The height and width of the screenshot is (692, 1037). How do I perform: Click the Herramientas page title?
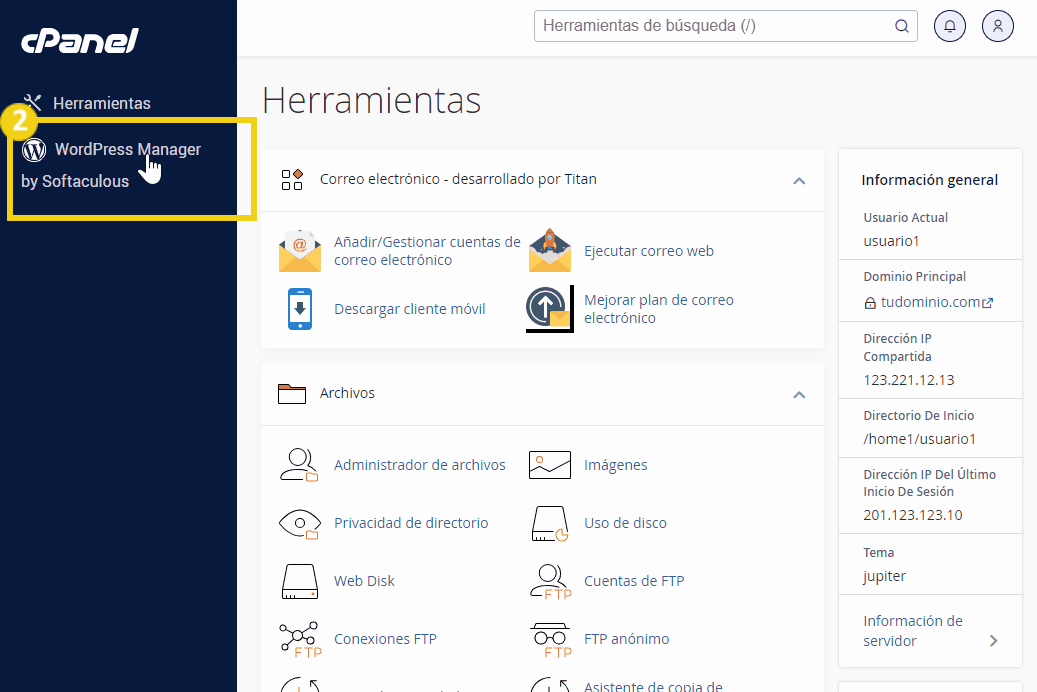[372, 101]
